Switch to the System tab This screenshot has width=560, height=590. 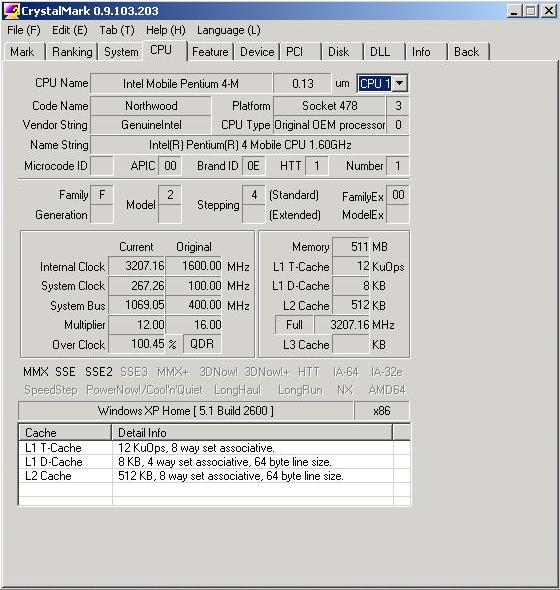[121, 52]
